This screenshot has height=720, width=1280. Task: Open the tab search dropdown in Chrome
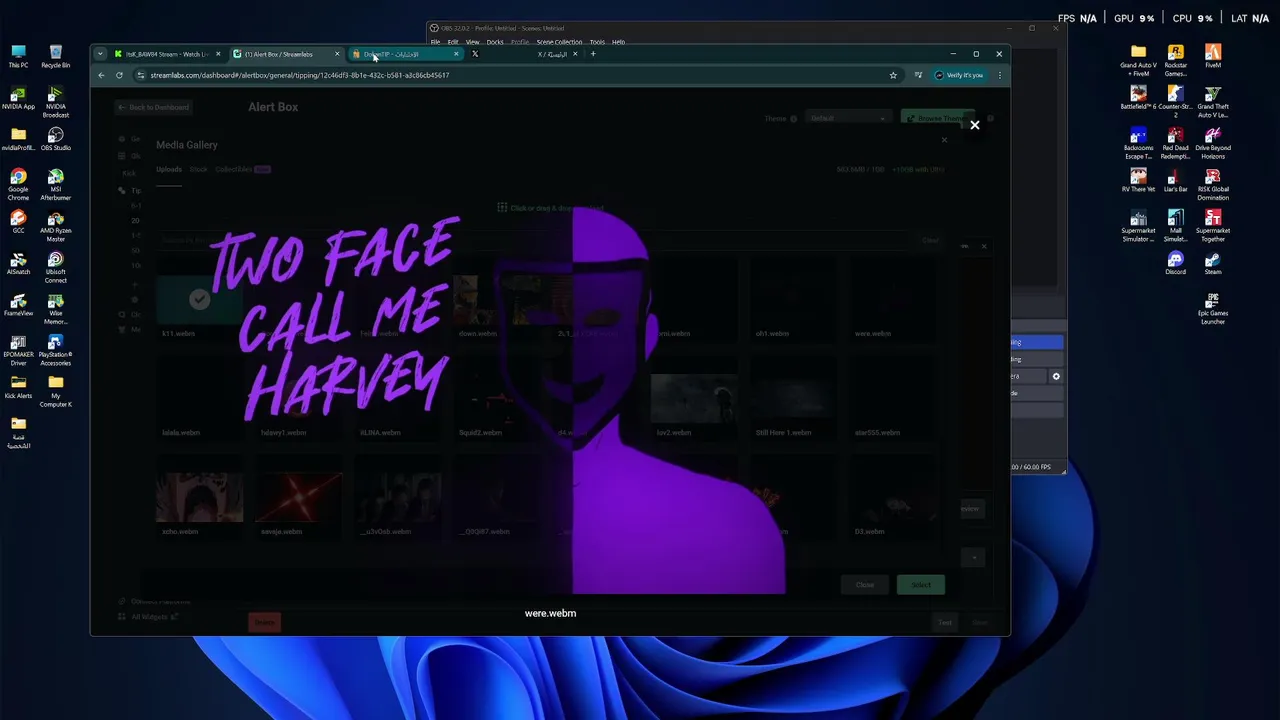100,54
